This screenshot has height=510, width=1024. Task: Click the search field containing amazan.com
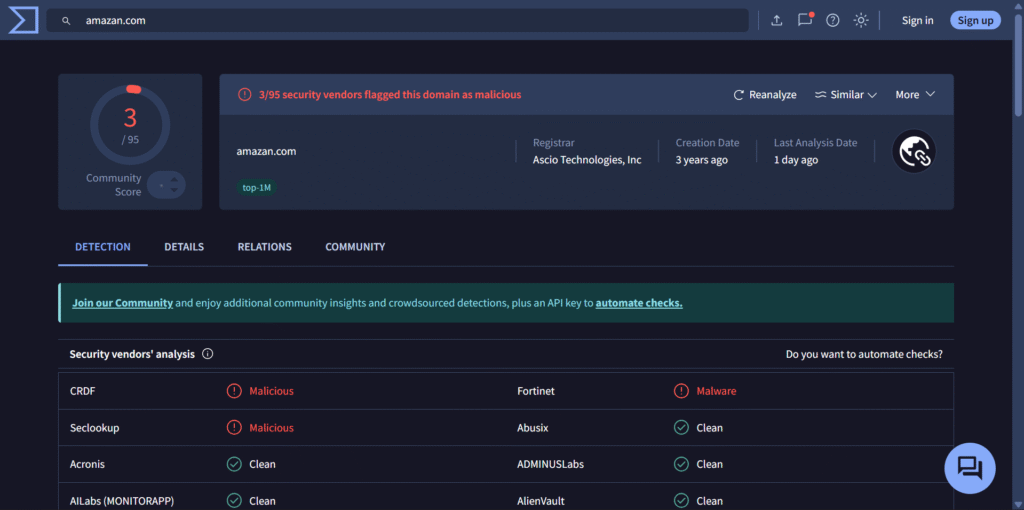tap(400, 20)
